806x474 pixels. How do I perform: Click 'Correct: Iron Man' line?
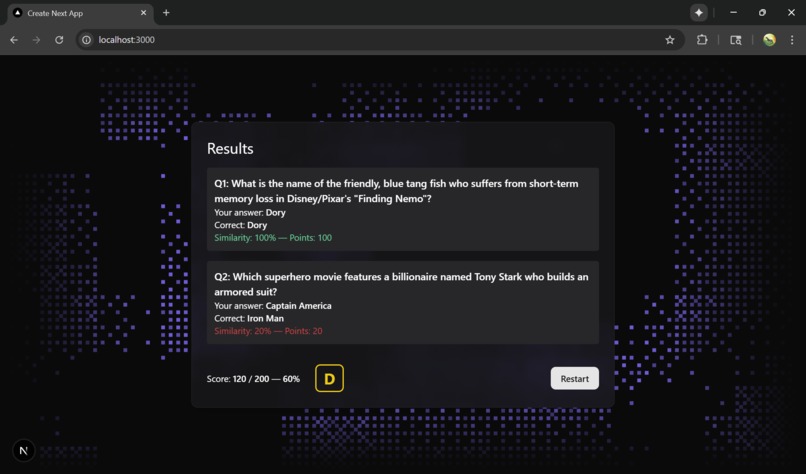click(249, 318)
